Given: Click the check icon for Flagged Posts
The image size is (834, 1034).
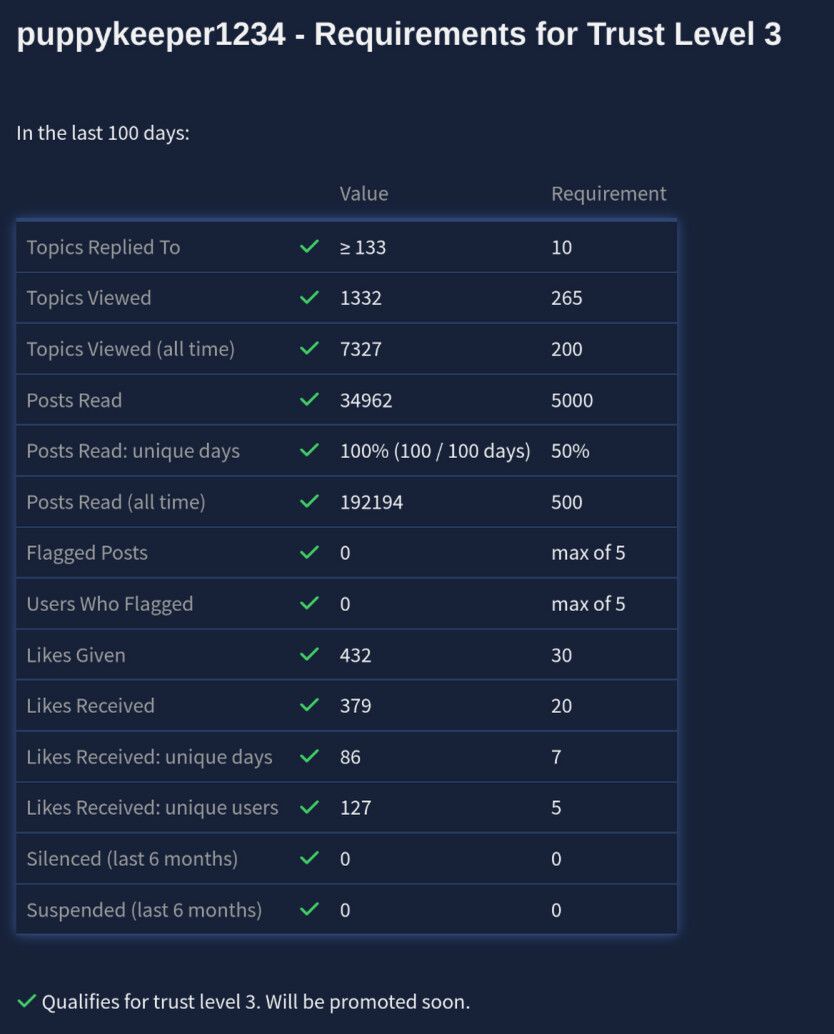Looking at the screenshot, I should 310,553.
